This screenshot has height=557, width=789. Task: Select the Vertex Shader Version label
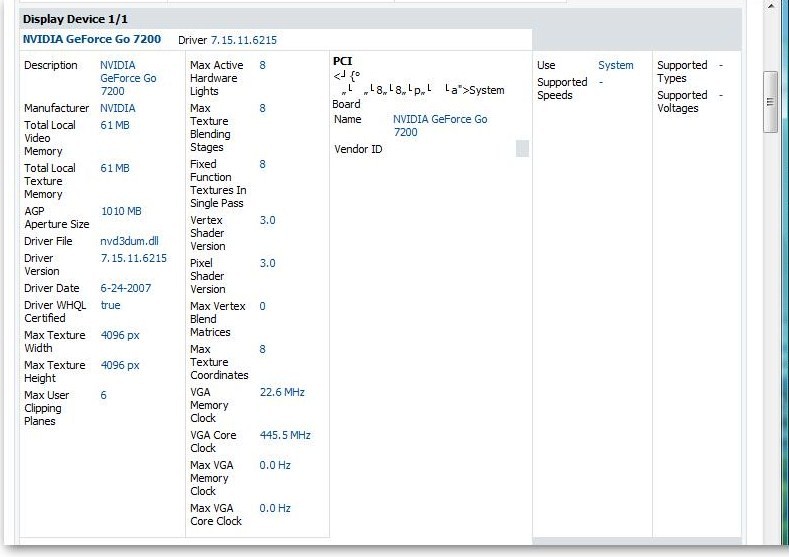point(207,233)
